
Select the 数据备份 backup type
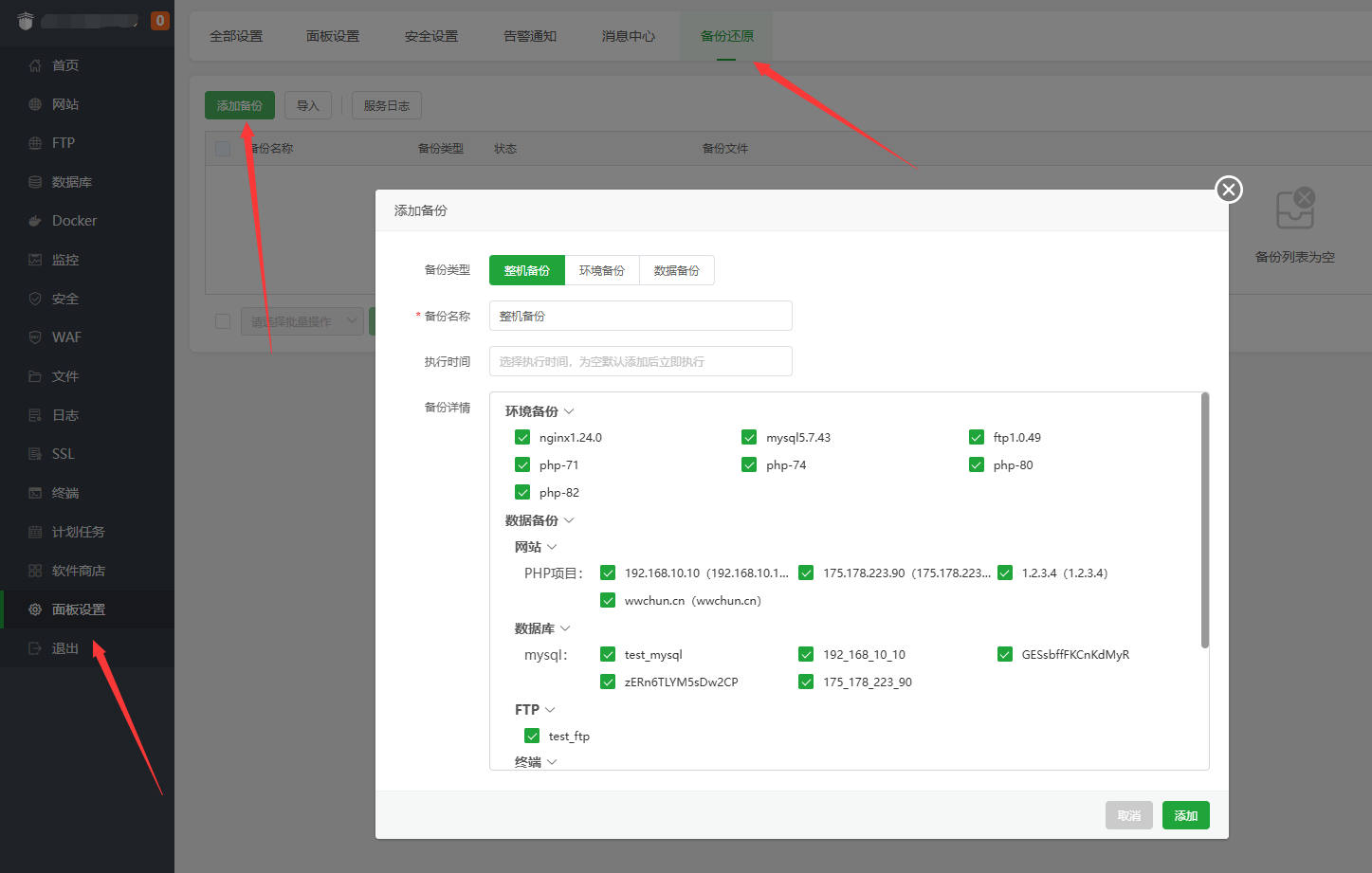click(x=677, y=270)
